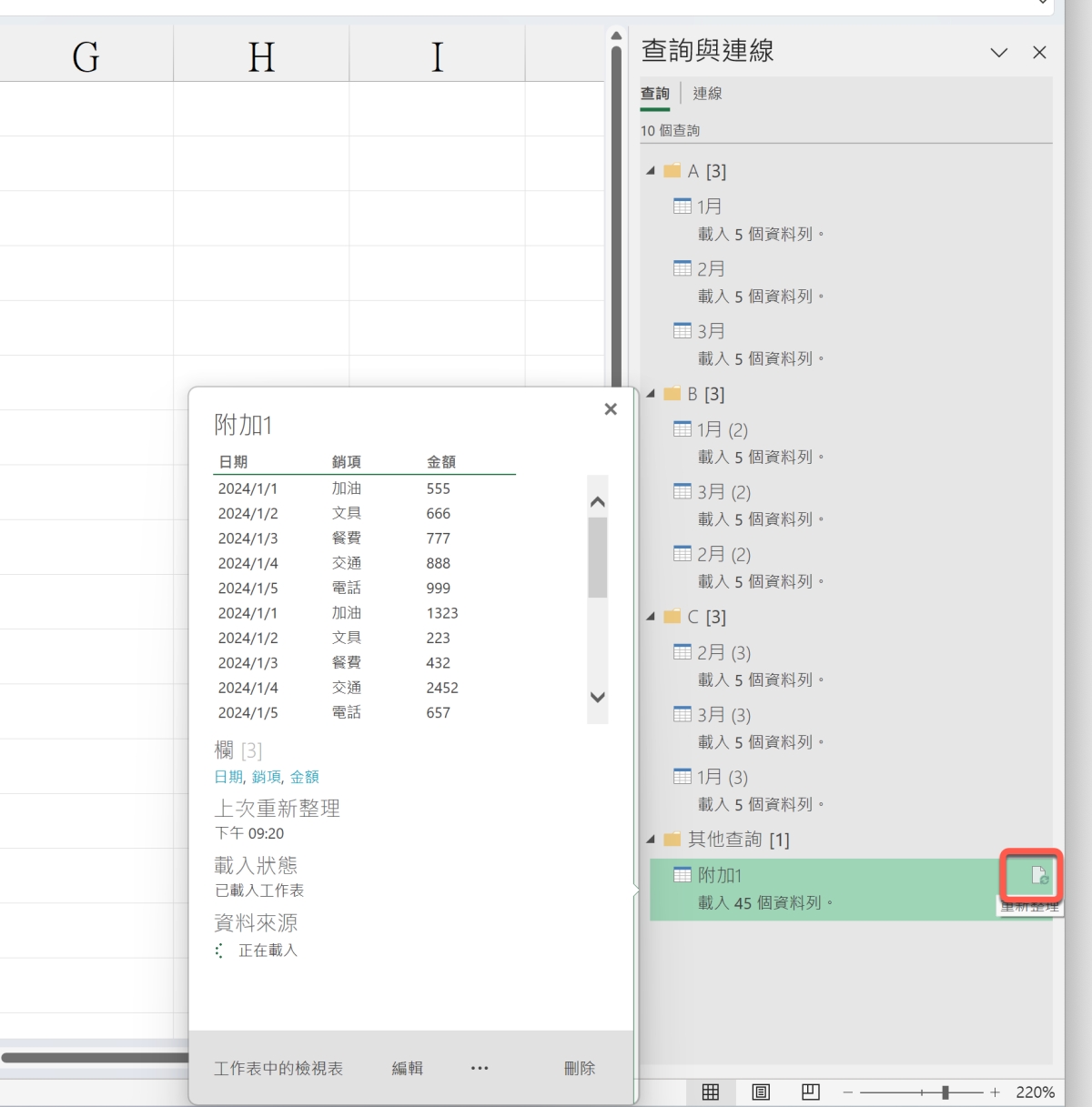The height and width of the screenshot is (1107, 1092).
Task: Click the refresh icon beside 附加1 query
Action: [1038, 876]
